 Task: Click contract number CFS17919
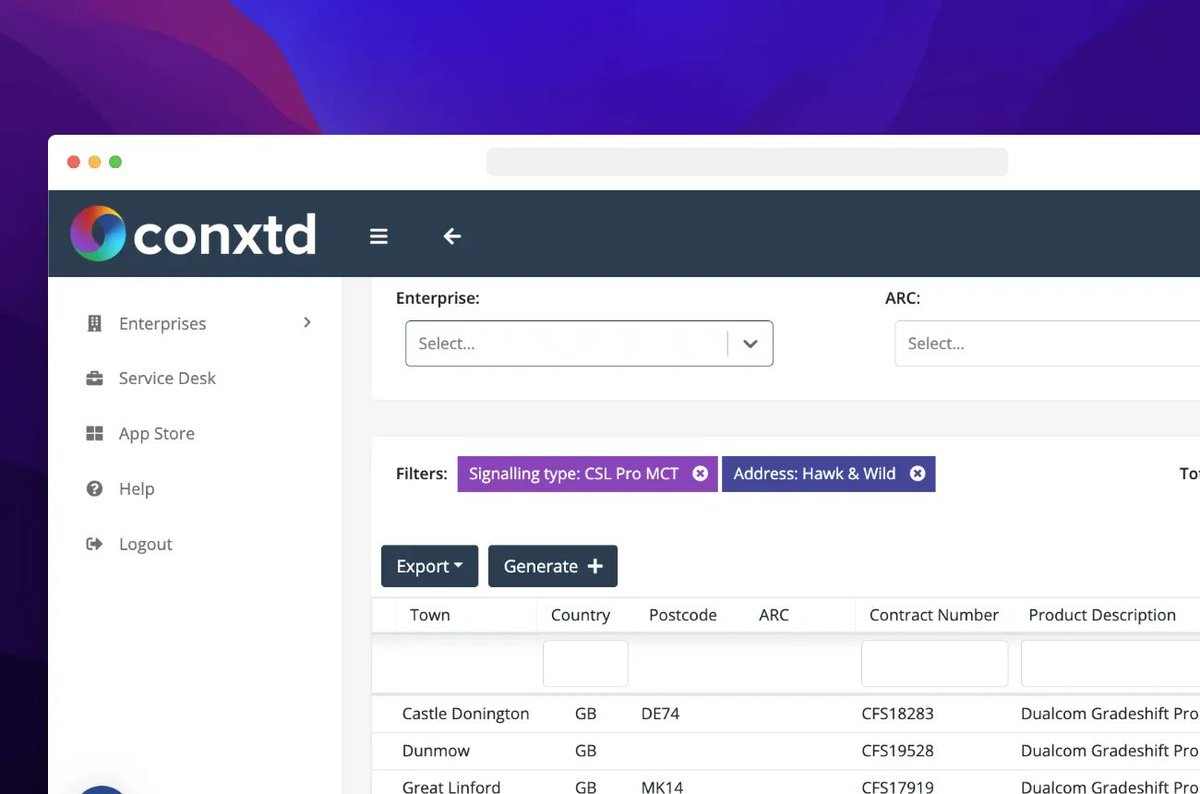[898, 787]
